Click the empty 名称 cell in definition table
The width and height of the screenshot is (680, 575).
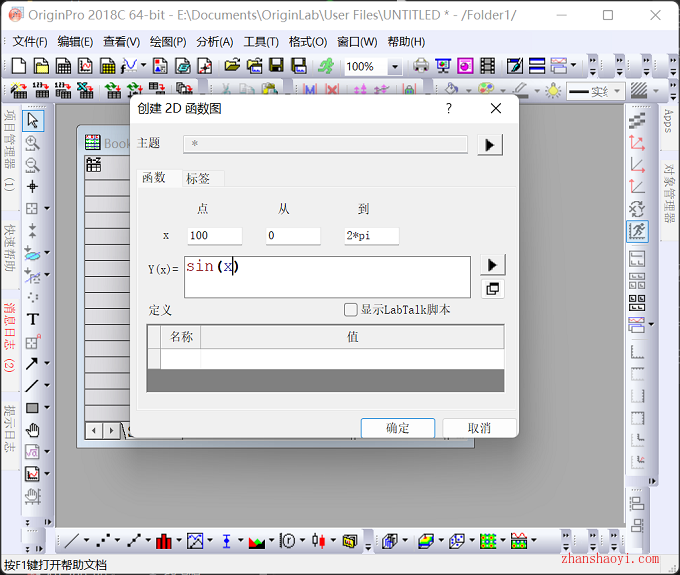180,359
